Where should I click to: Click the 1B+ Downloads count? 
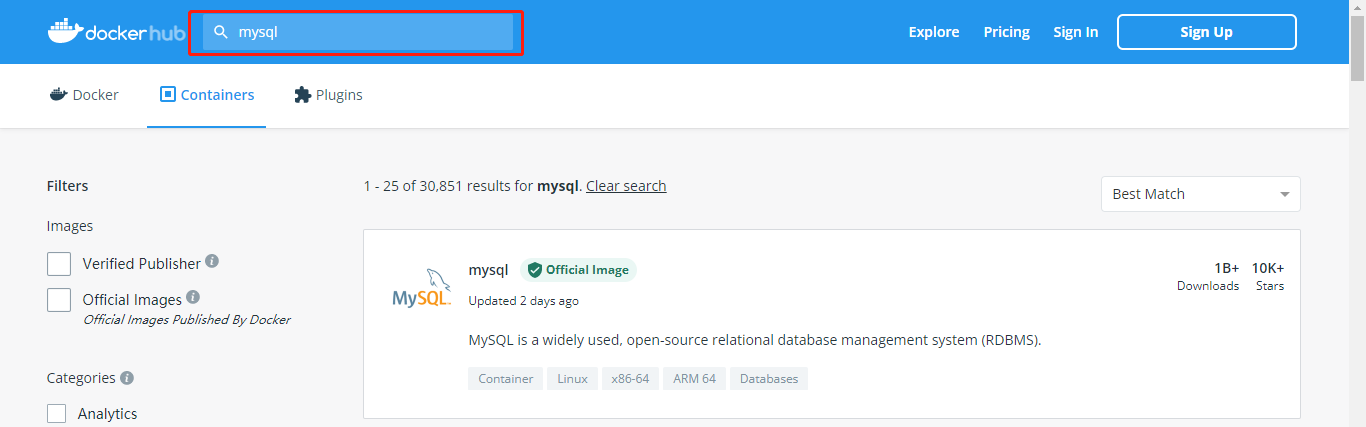1208,276
